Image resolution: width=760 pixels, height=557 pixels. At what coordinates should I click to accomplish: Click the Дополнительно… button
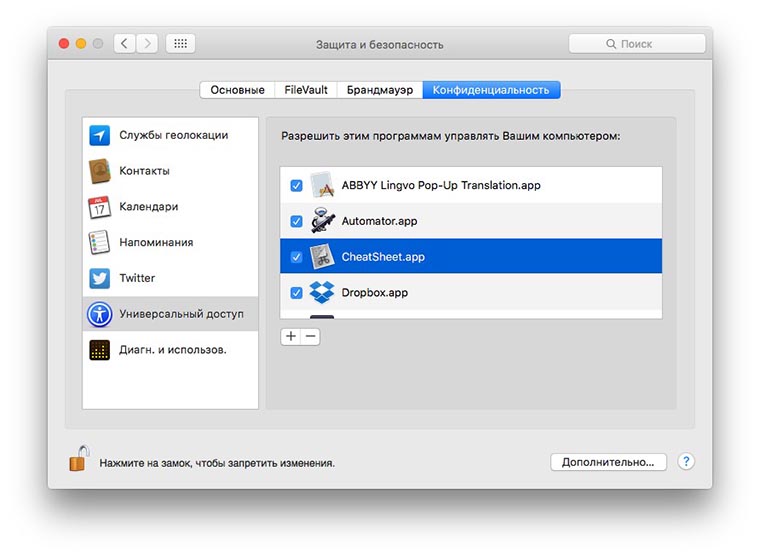(x=608, y=462)
